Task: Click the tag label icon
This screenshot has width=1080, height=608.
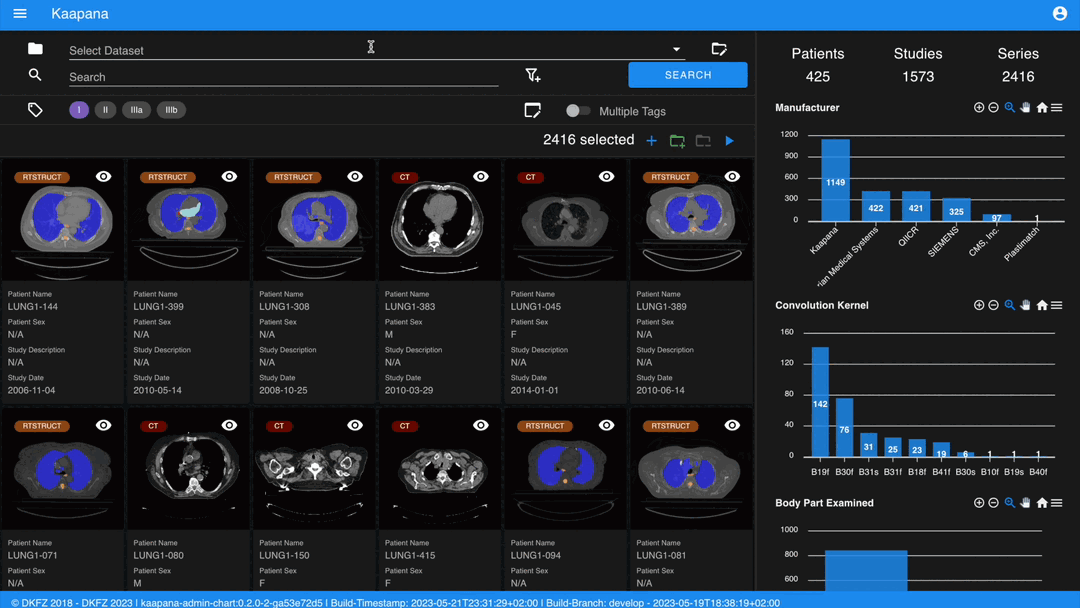Action: point(35,110)
